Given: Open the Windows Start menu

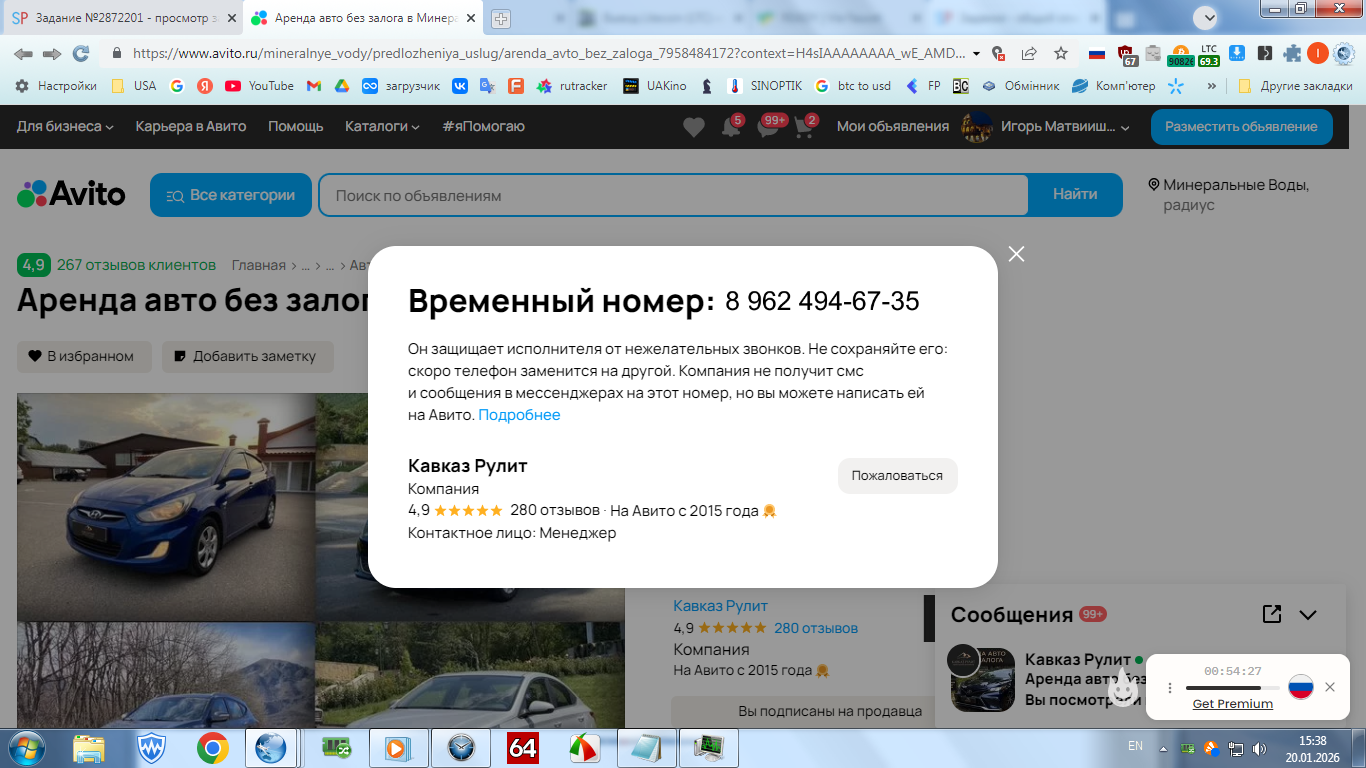Looking at the screenshot, I should click(x=26, y=748).
